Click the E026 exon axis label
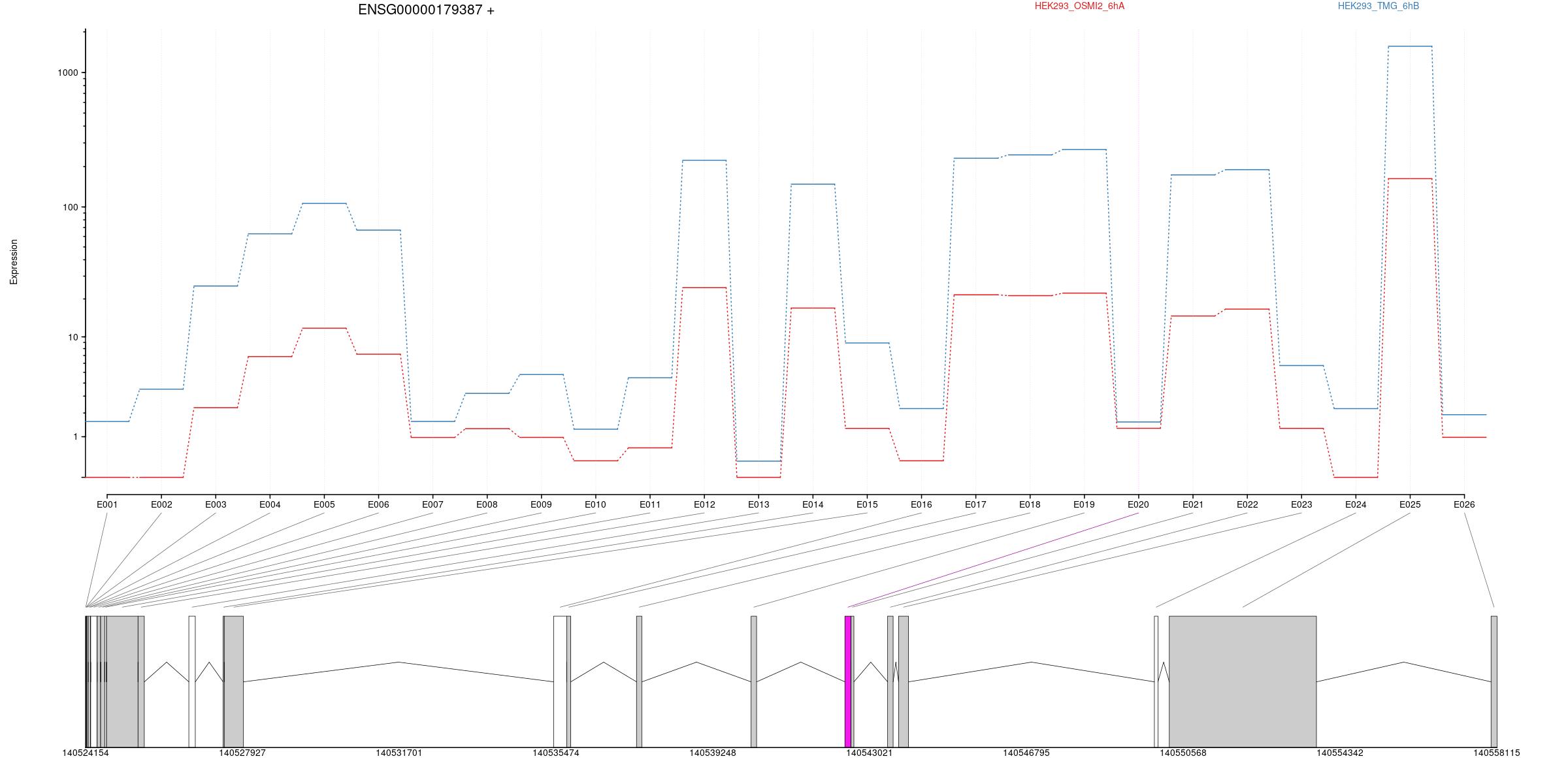Viewport: 1568px width, 784px height. tap(1464, 504)
